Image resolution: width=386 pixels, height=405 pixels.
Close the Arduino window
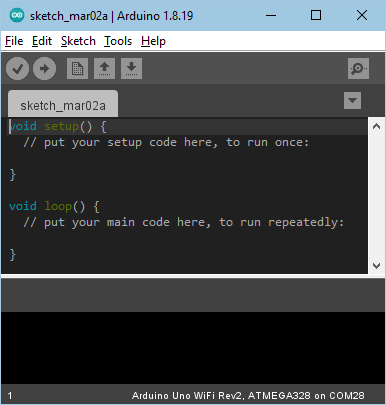point(362,15)
